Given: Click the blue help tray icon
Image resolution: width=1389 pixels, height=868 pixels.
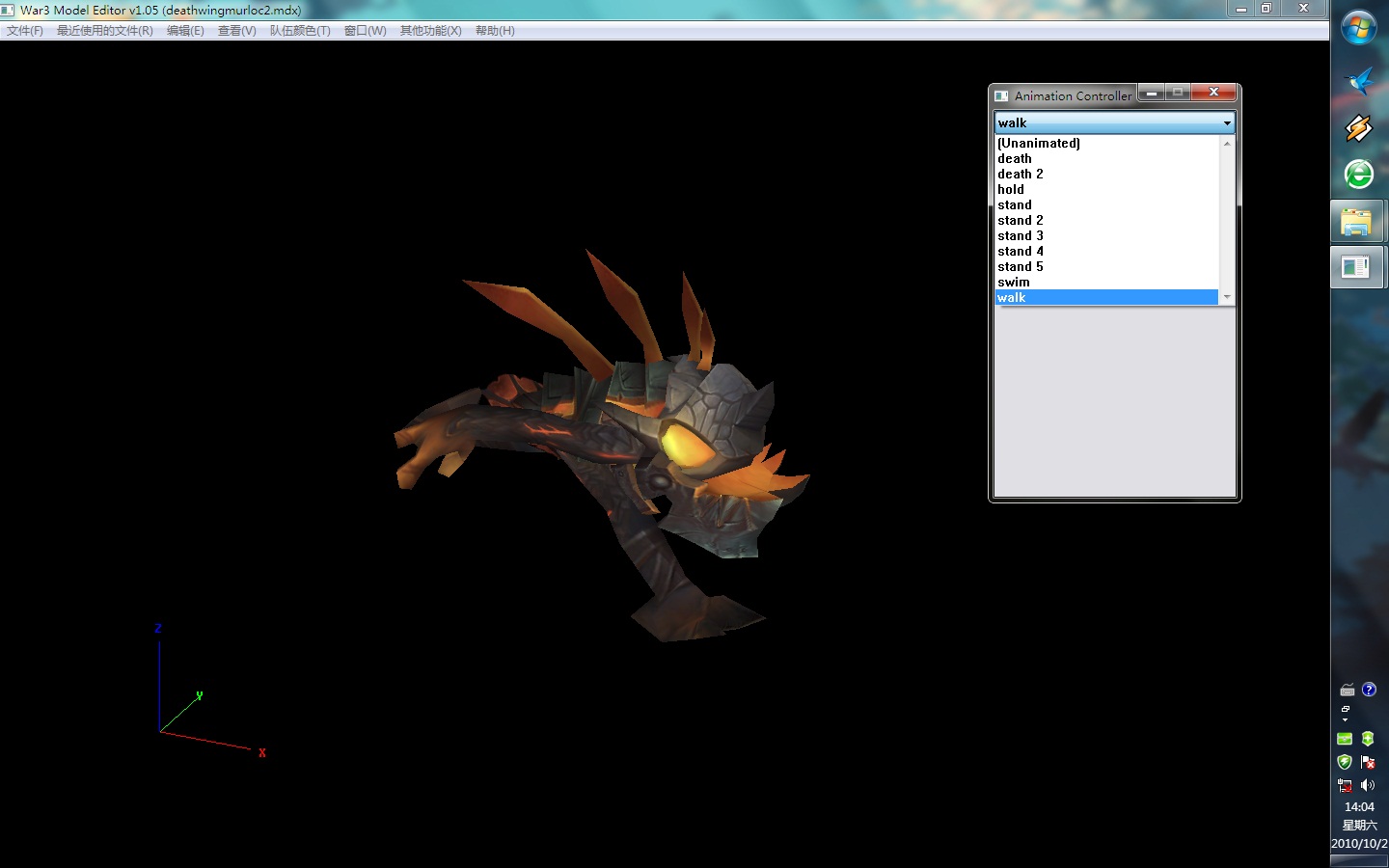Looking at the screenshot, I should point(1369,690).
